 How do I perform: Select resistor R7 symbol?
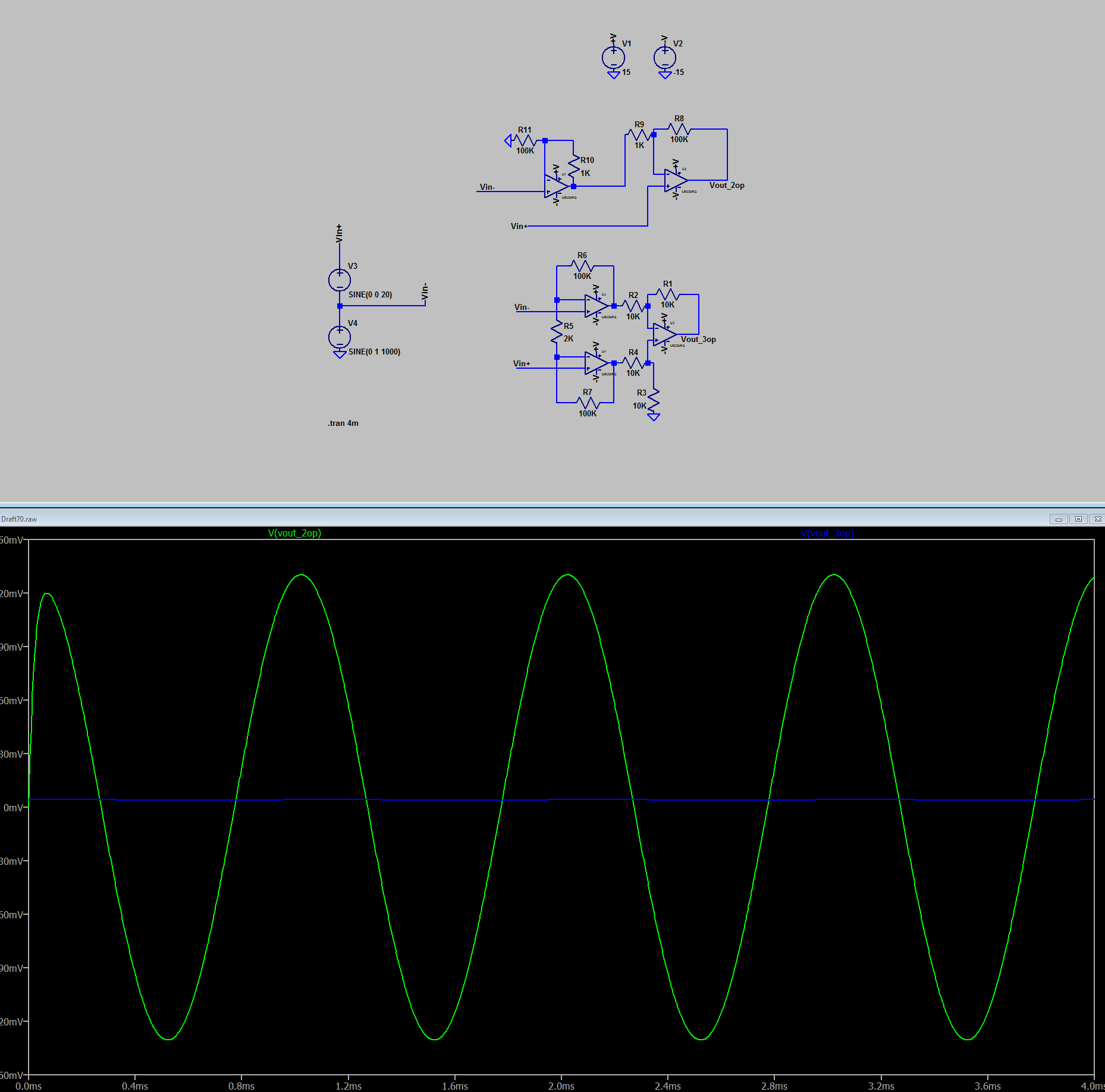click(588, 403)
